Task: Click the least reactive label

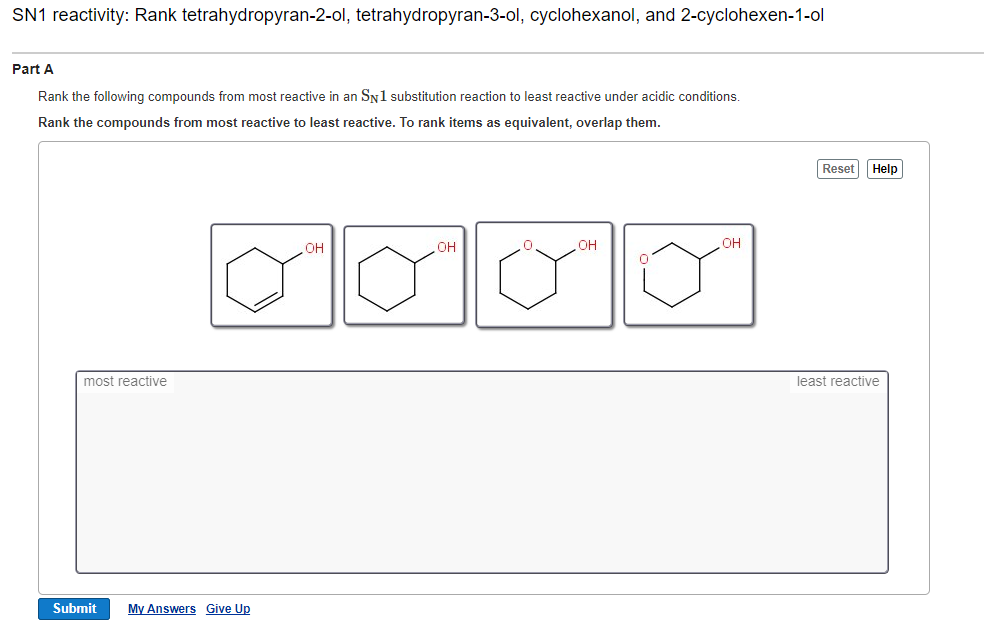Action: click(837, 381)
